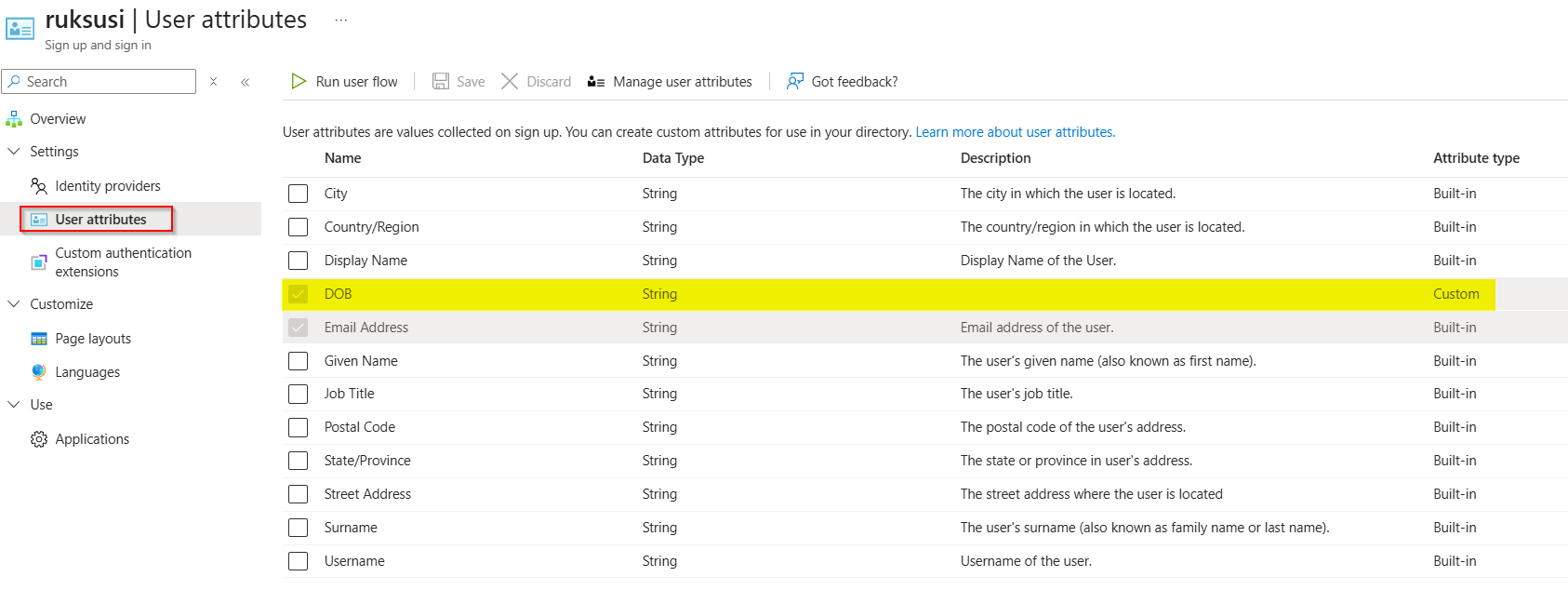
Task: Open Learn more about user attributes link
Action: coord(1016,132)
